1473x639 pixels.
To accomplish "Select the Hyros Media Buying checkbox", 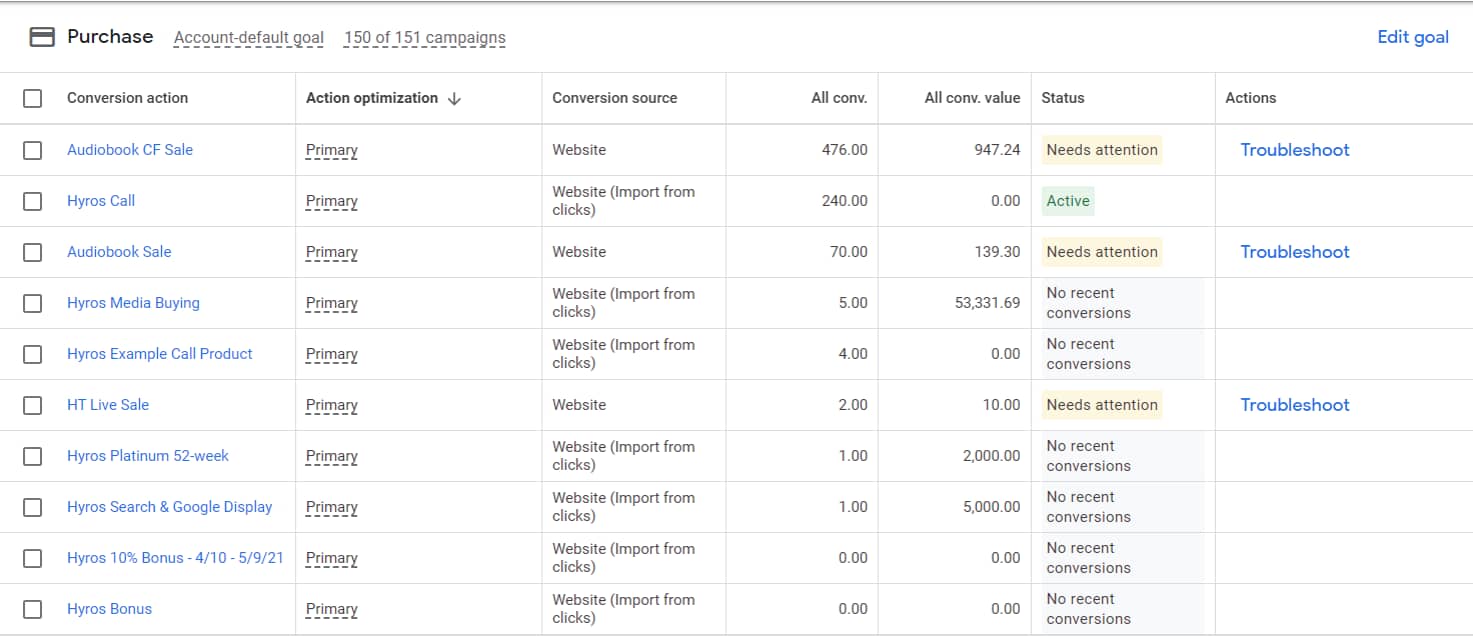I will point(33,303).
